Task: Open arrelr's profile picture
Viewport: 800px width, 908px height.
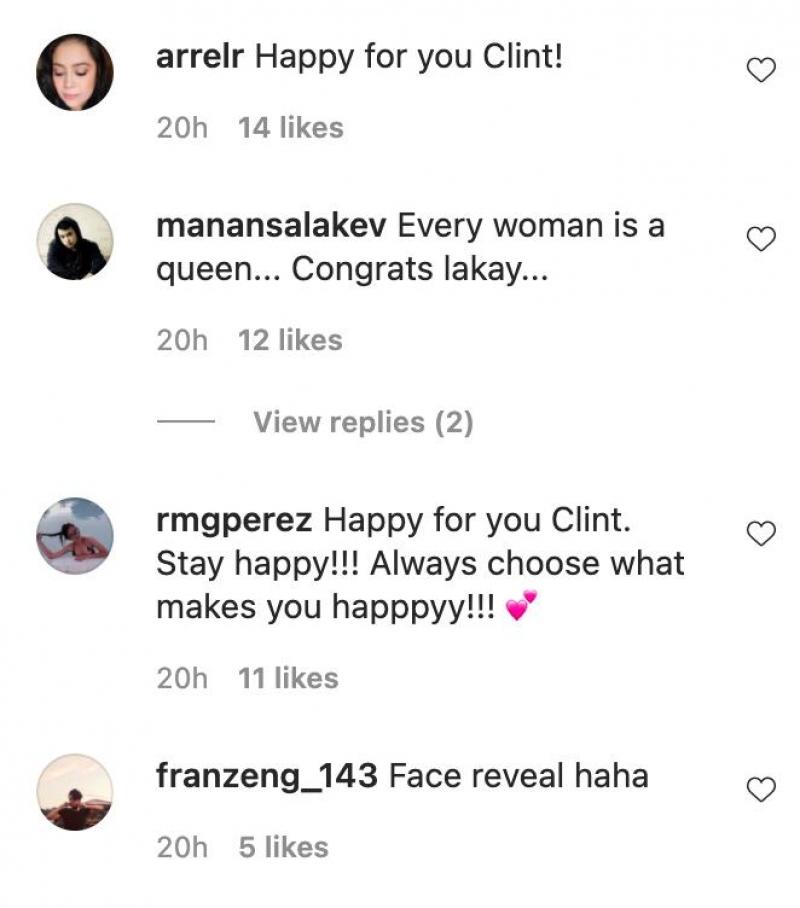Action: point(75,72)
